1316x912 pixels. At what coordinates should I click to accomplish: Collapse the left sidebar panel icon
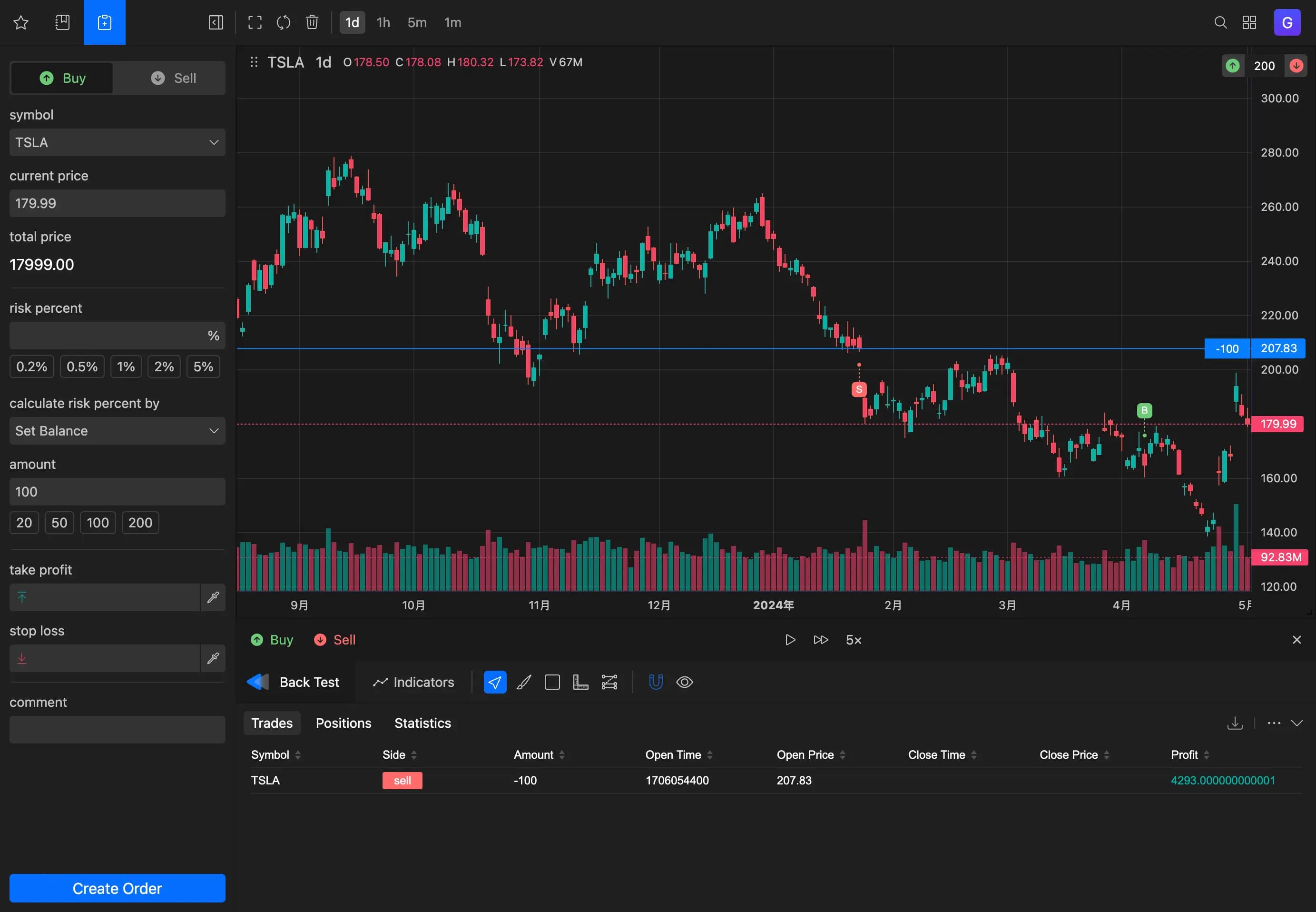click(x=216, y=22)
